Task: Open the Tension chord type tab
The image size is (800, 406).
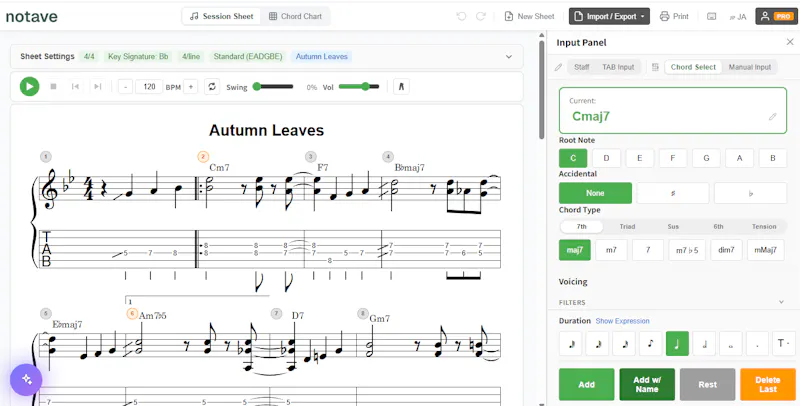Action: pos(764,226)
